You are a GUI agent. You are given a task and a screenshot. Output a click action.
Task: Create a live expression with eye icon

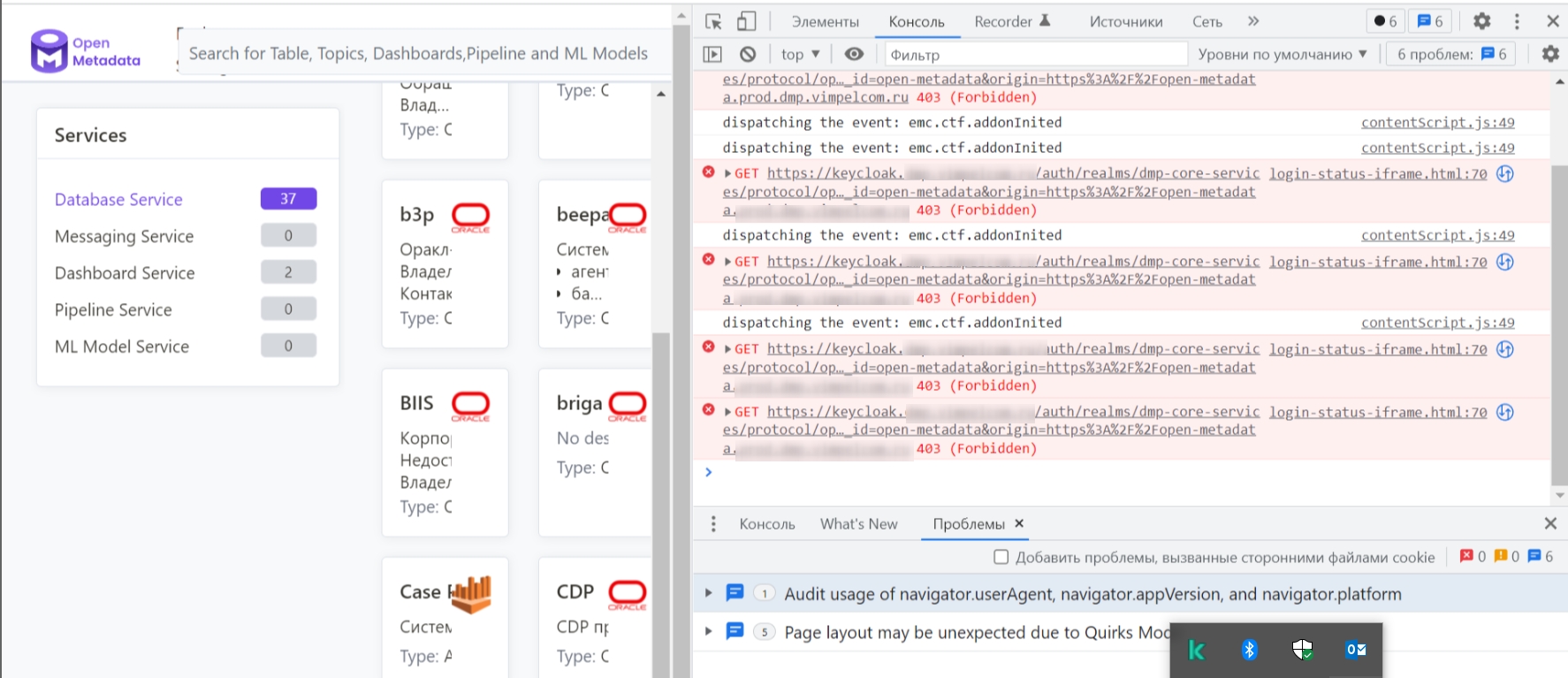[x=854, y=54]
